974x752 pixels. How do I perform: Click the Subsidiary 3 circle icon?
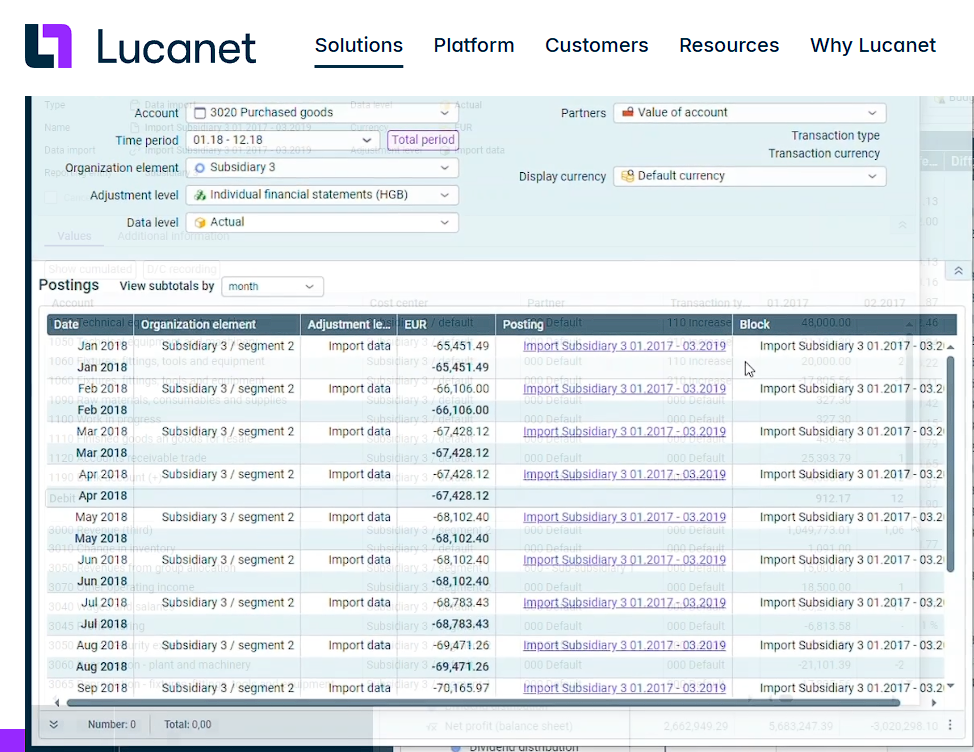[200, 168]
